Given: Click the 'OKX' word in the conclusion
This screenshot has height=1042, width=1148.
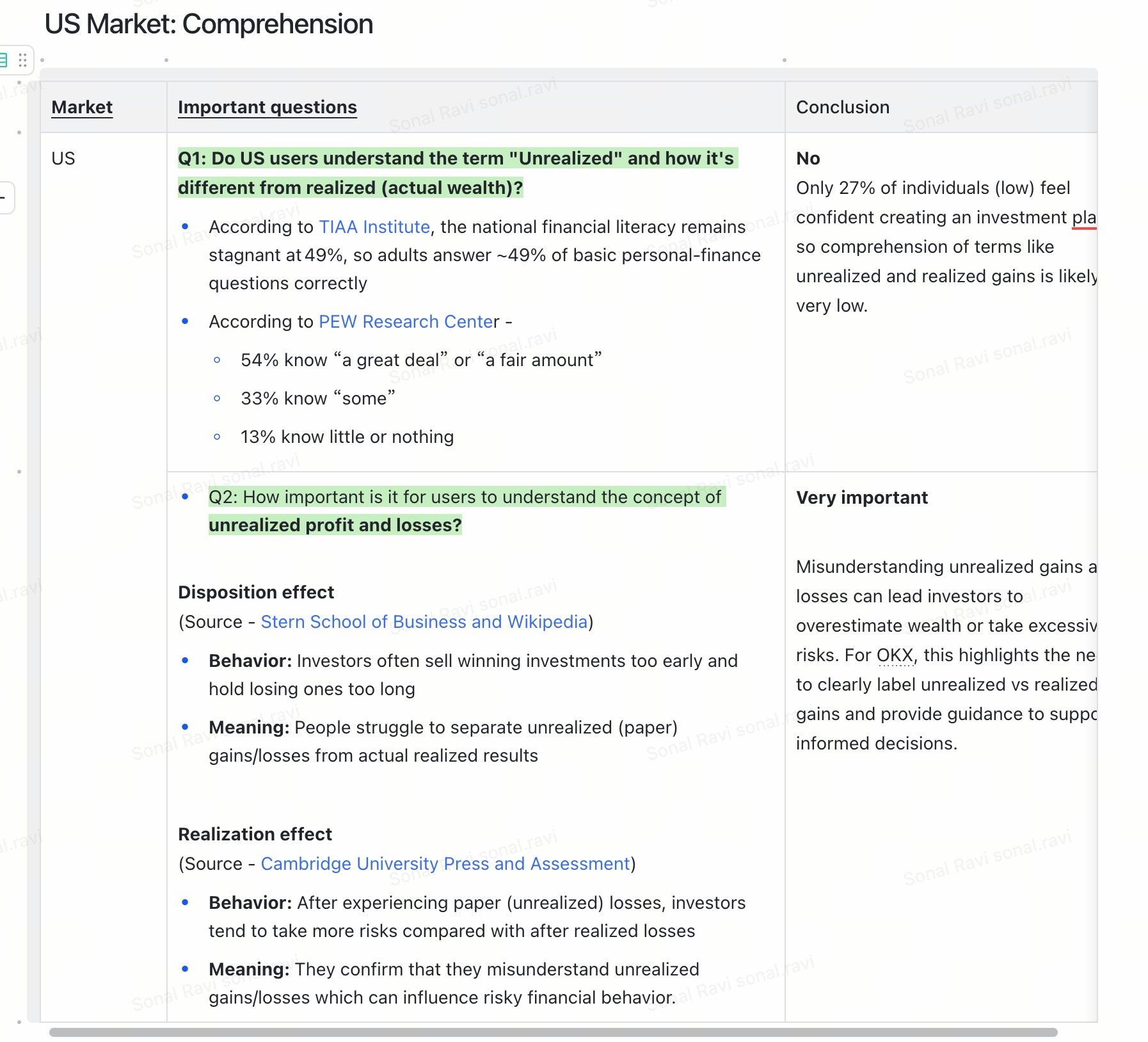Looking at the screenshot, I should pos(895,655).
